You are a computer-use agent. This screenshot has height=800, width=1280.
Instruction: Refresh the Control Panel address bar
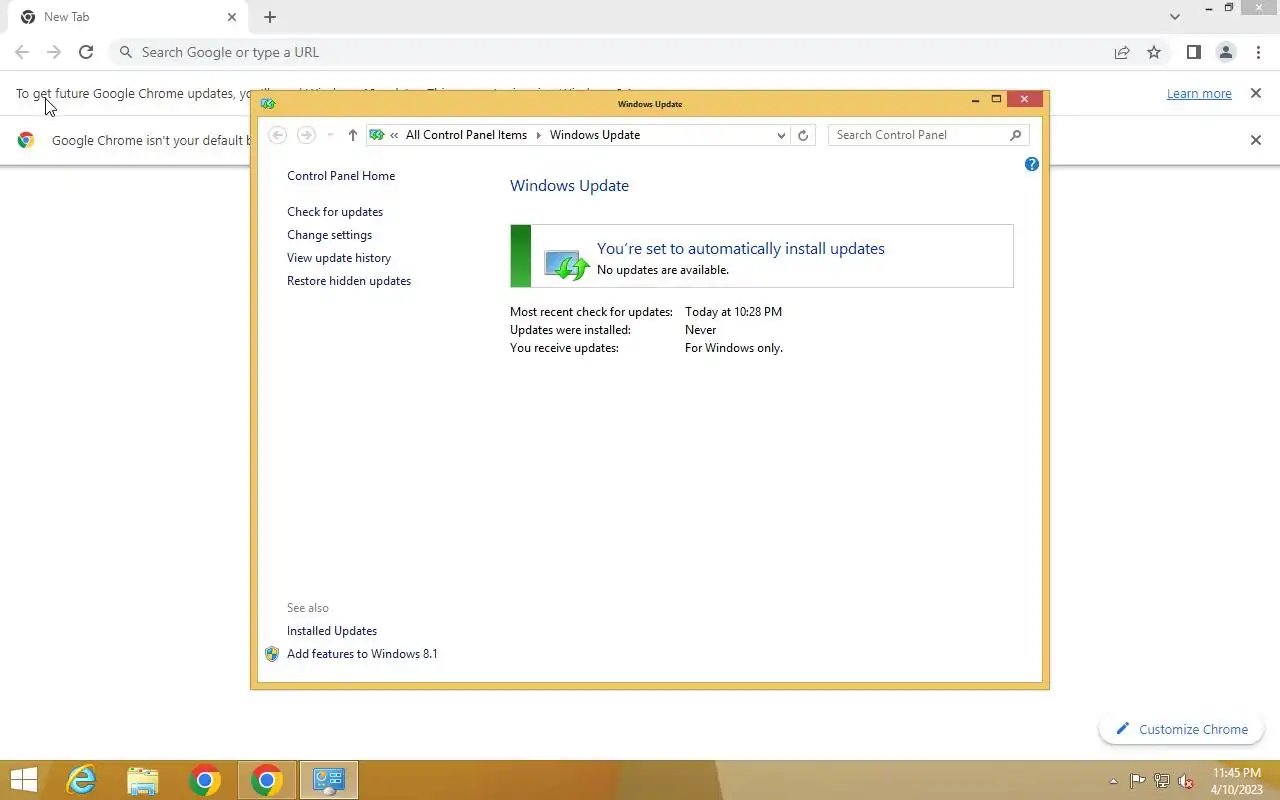pyautogui.click(x=803, y=135)
